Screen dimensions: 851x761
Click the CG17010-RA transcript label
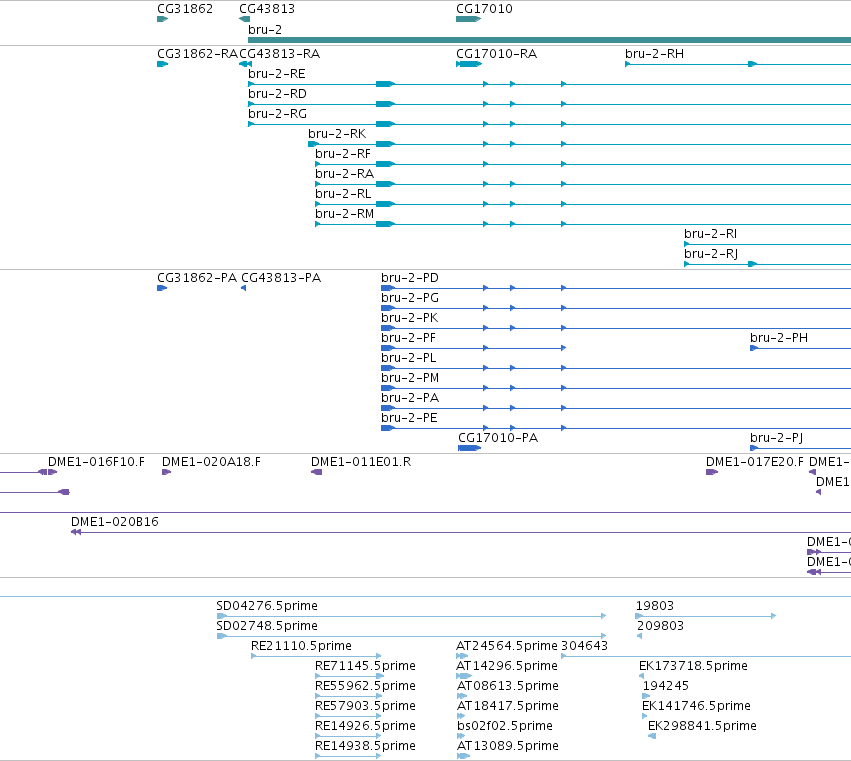497,54
